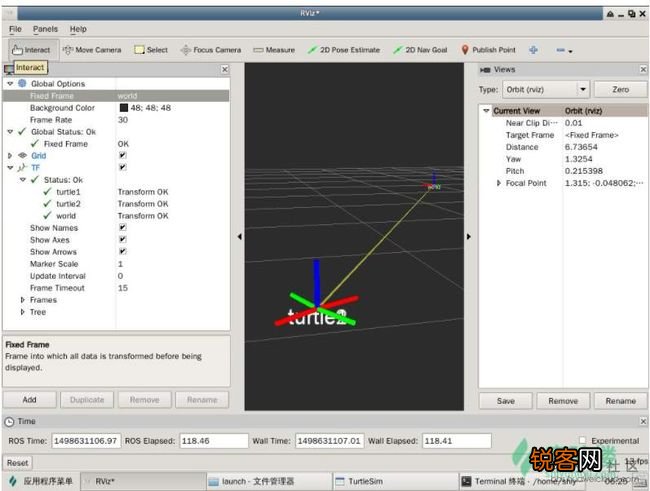Click the Displays panel monitor icon
The height and width of the screenshot is (491, 650).
coord(9,70)
